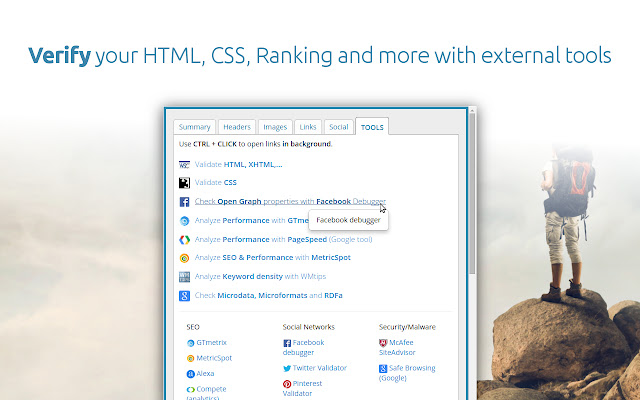The image size is (640, 400).
Task: Click the McAfee shield icon under Security/Malware
Action: tap(383, 343)
